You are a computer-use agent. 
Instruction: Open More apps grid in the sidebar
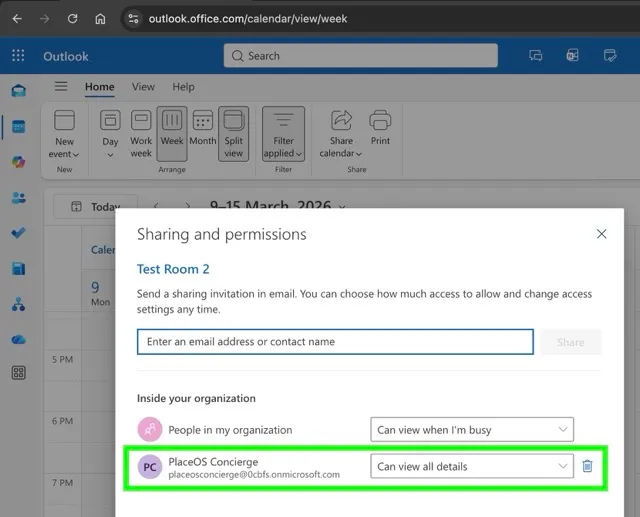(18, 373)
